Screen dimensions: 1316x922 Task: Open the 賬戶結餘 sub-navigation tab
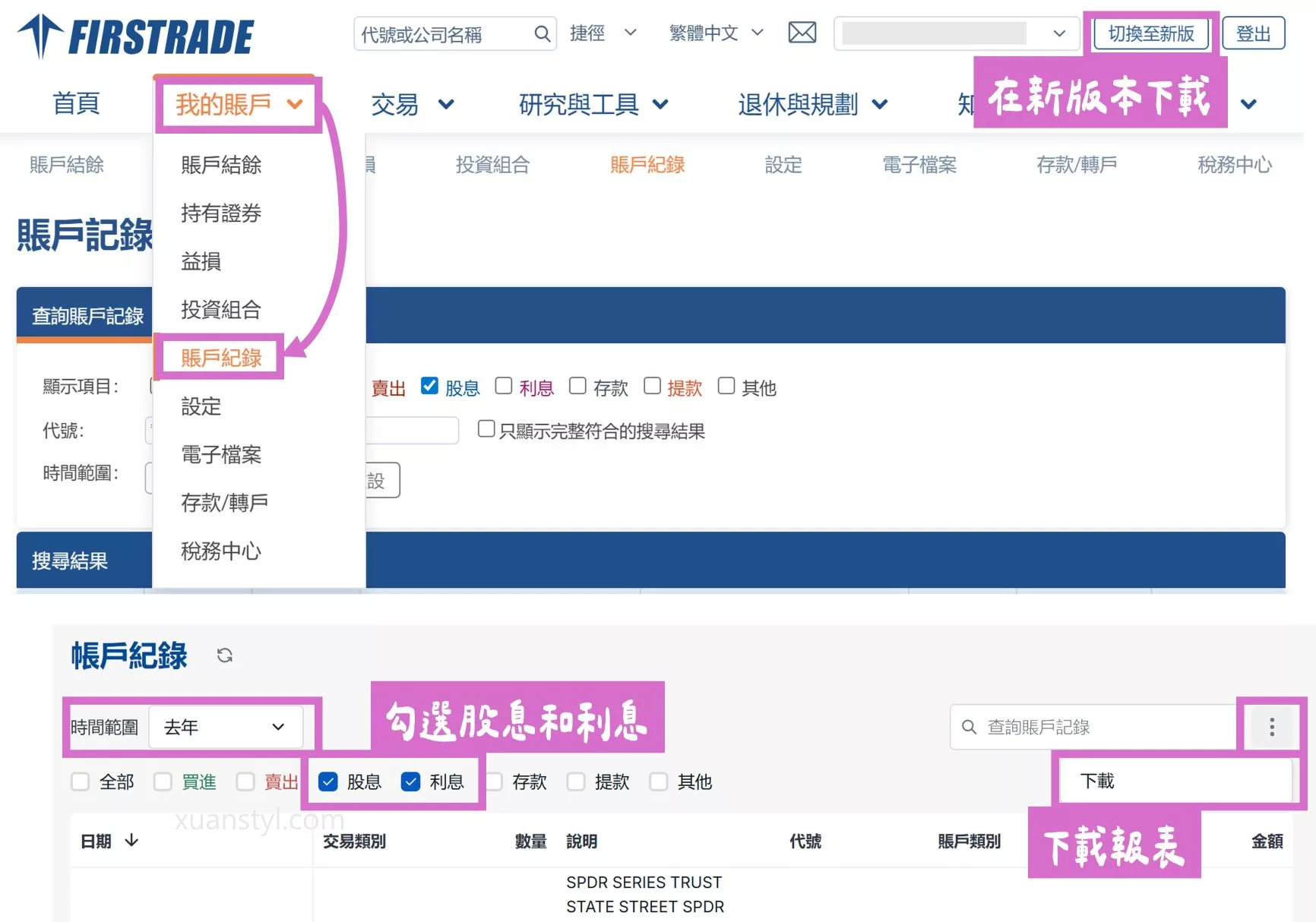67,164
